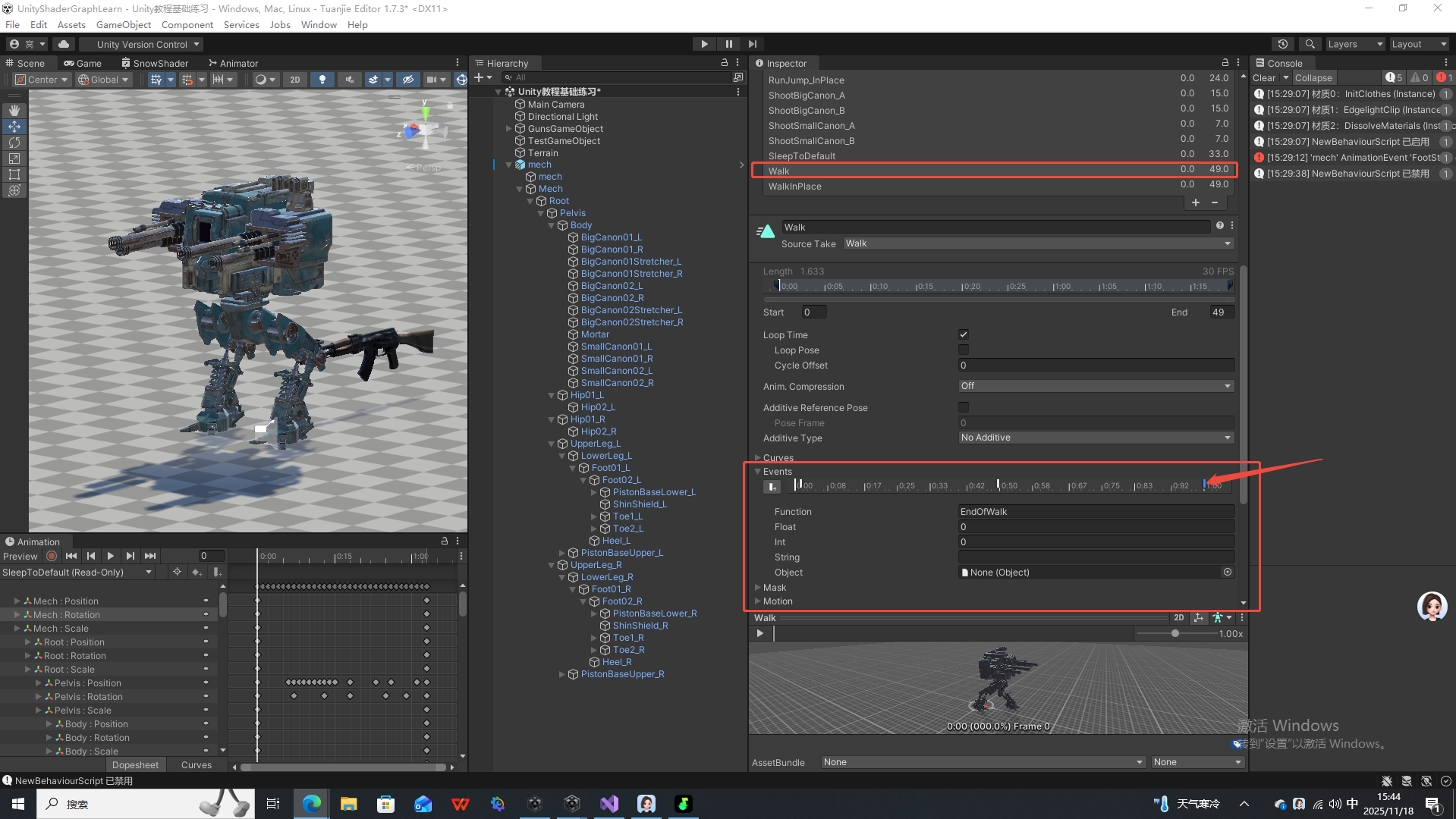This screenshot has width=1456, height=819.
Task: Toggle the Loop Time checkbox
Action: [x=964, y=334]
